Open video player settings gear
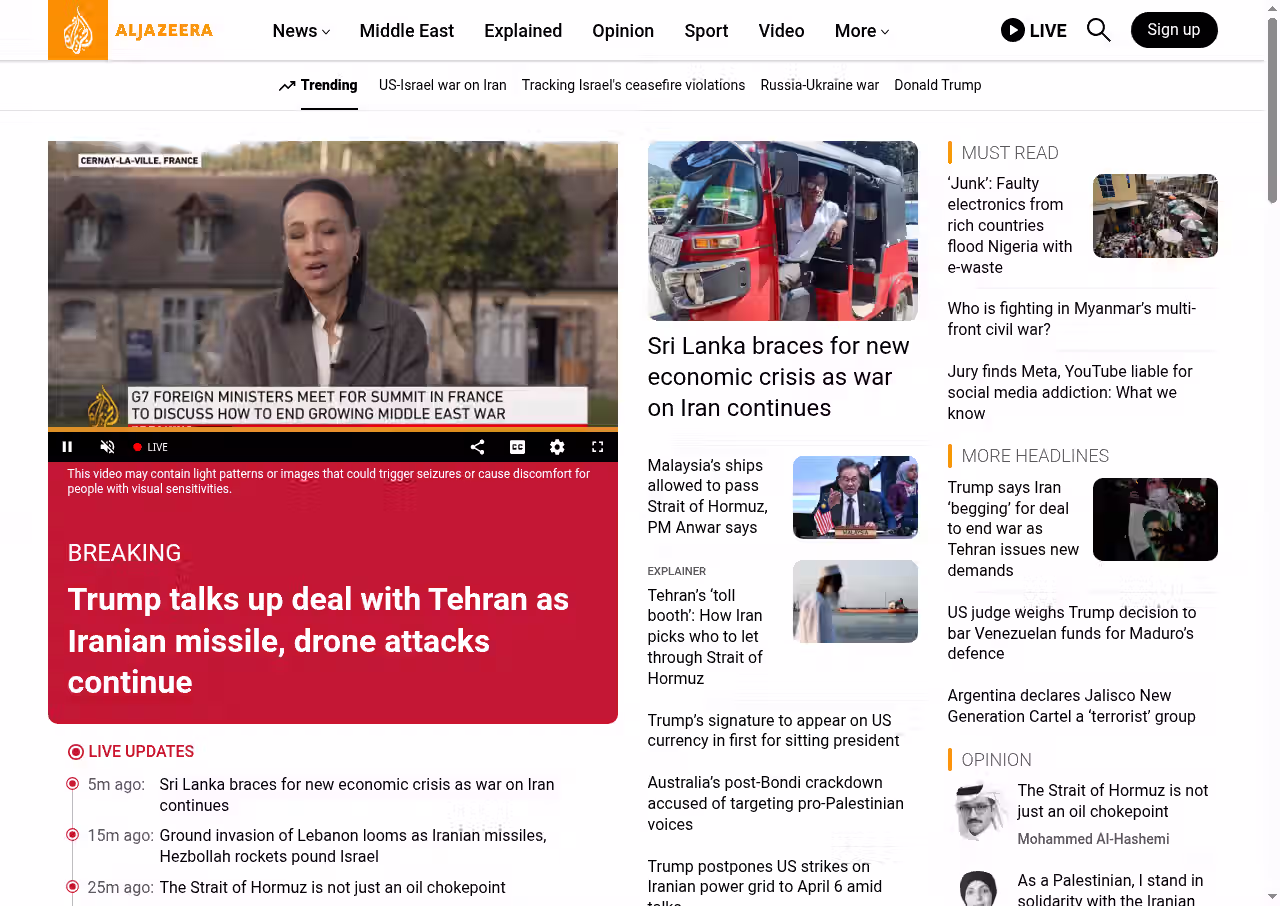The image size is (1280, 906). pyautogui.click(x=557, y=447)
